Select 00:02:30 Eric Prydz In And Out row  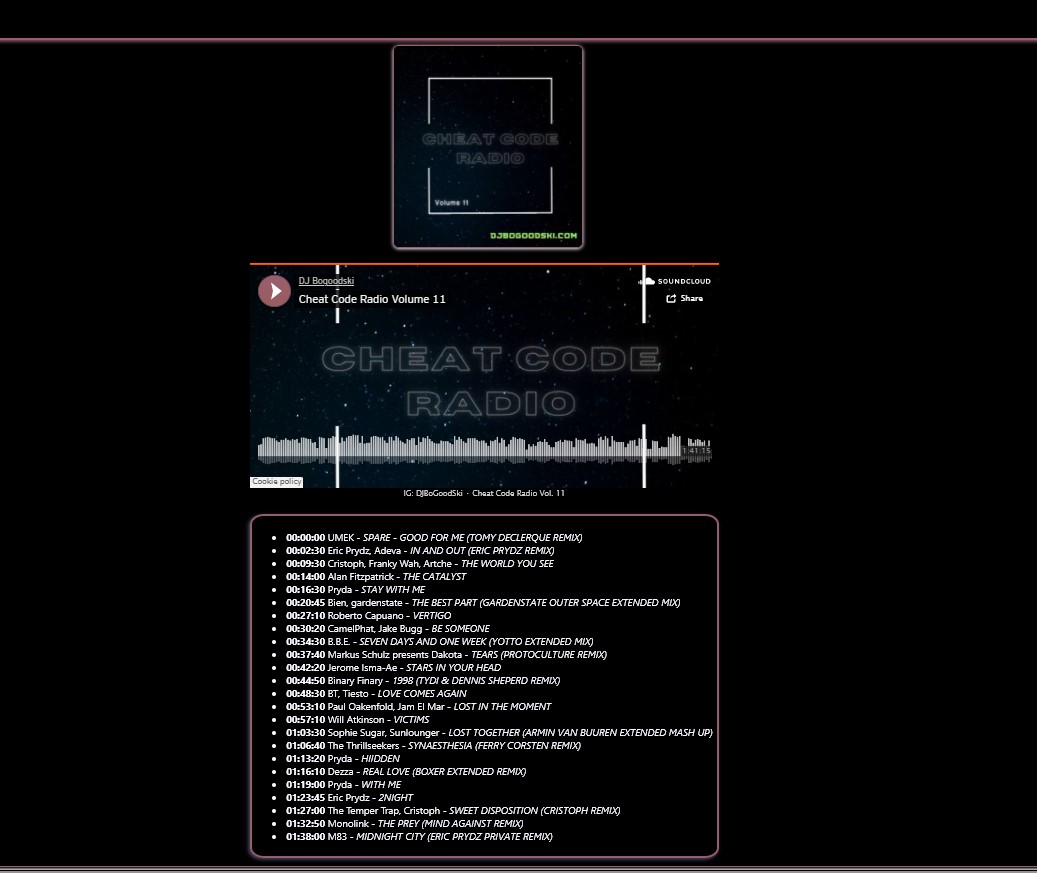[x=420, y=551]
